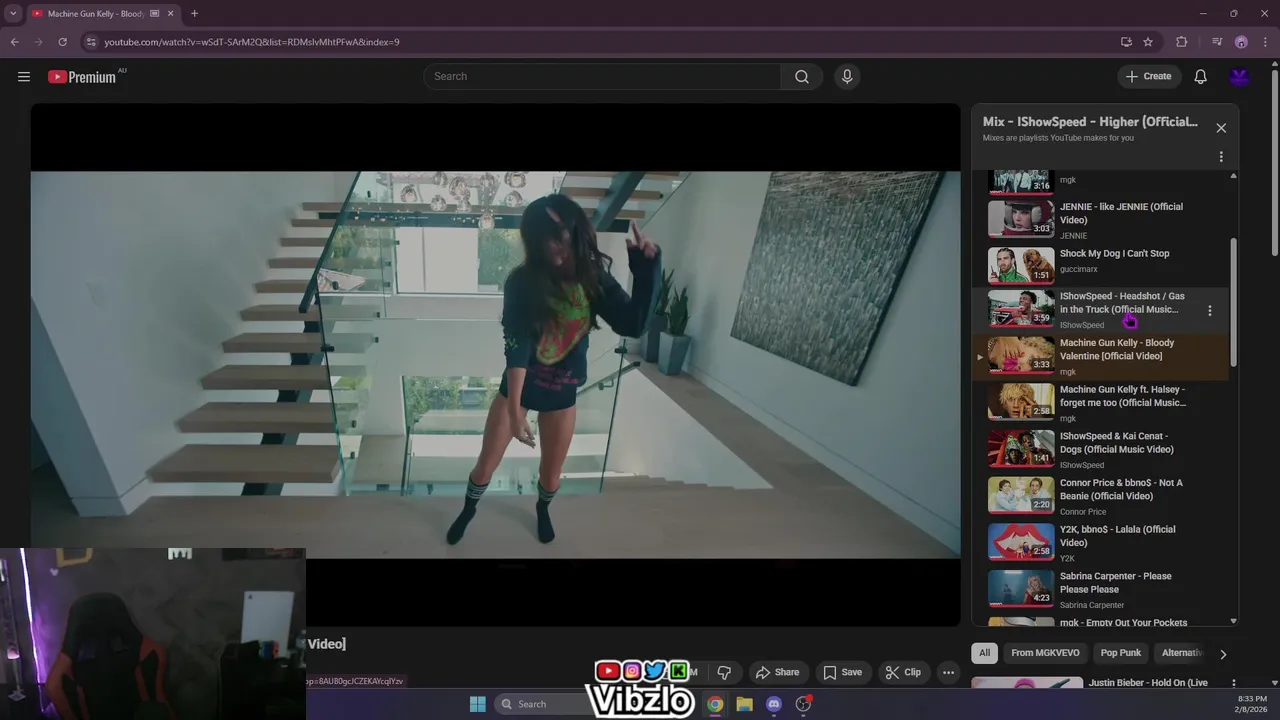This screenshot has height=720, width=1280.
Task: Play IShowSpeed - Headshot / Gas in the Truck
Action: (1100, 310)
